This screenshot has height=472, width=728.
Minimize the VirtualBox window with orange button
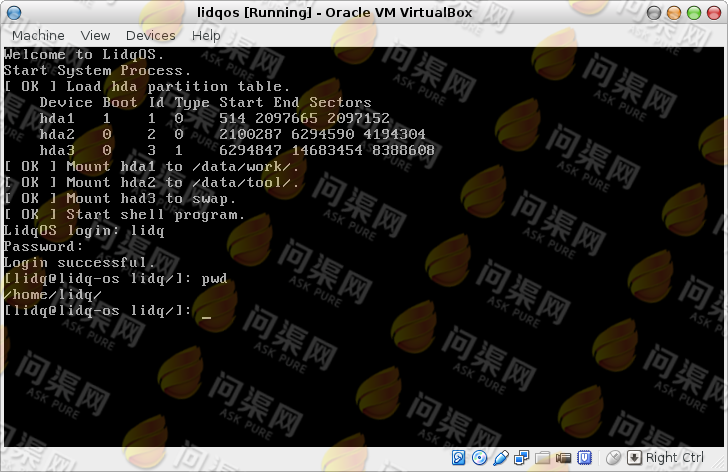(674, 13)
